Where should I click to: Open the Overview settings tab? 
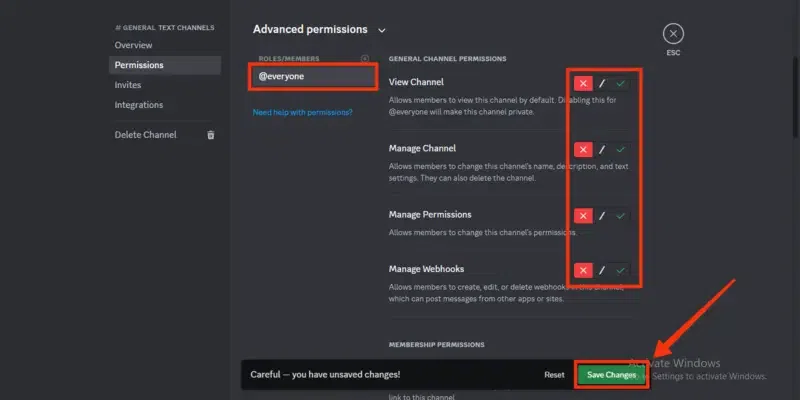coord(134,46)
